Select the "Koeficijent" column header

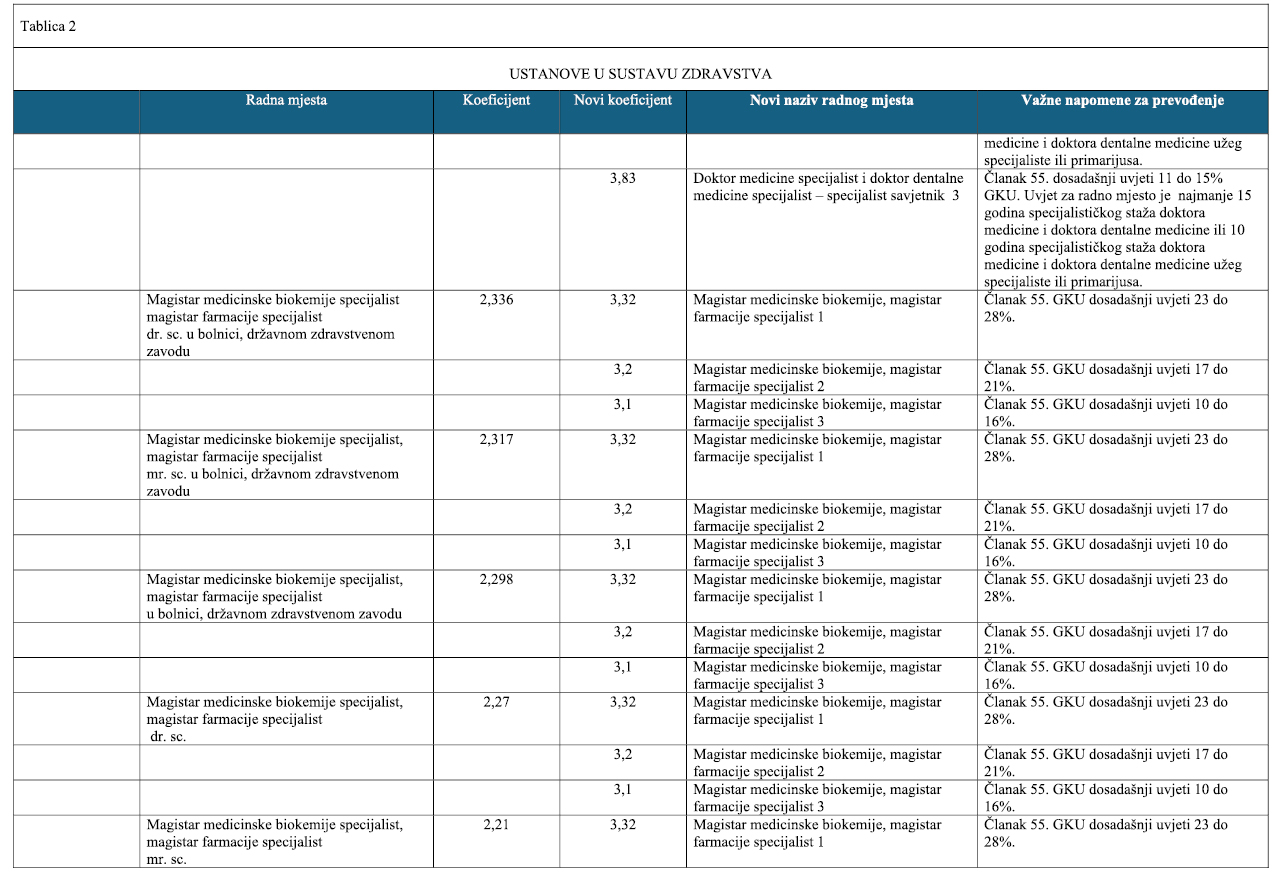[496, 101]
